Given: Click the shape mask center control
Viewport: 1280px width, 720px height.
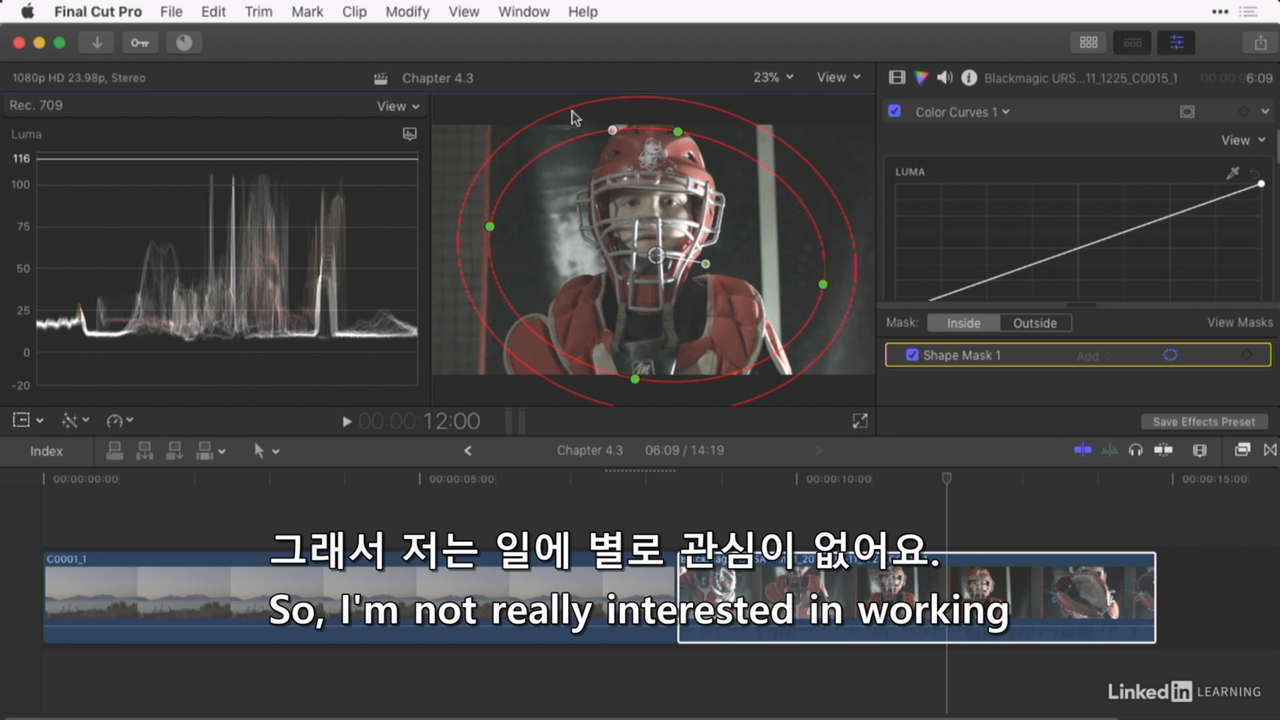Looking at the screenshot, I should (x=656, y=256).
